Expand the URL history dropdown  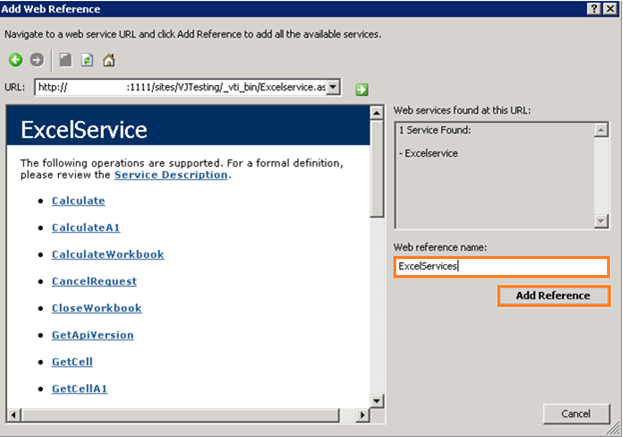click(334, 88)
